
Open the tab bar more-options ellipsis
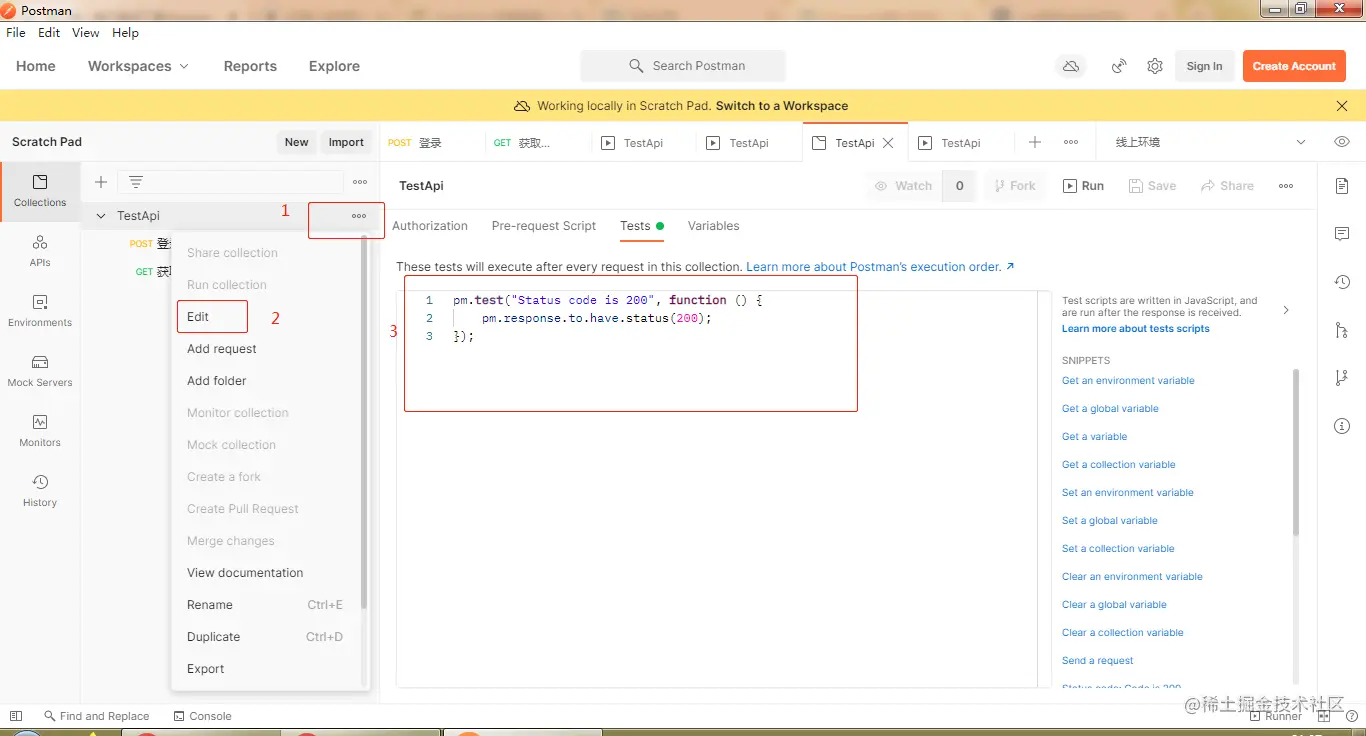[1071, 142]
